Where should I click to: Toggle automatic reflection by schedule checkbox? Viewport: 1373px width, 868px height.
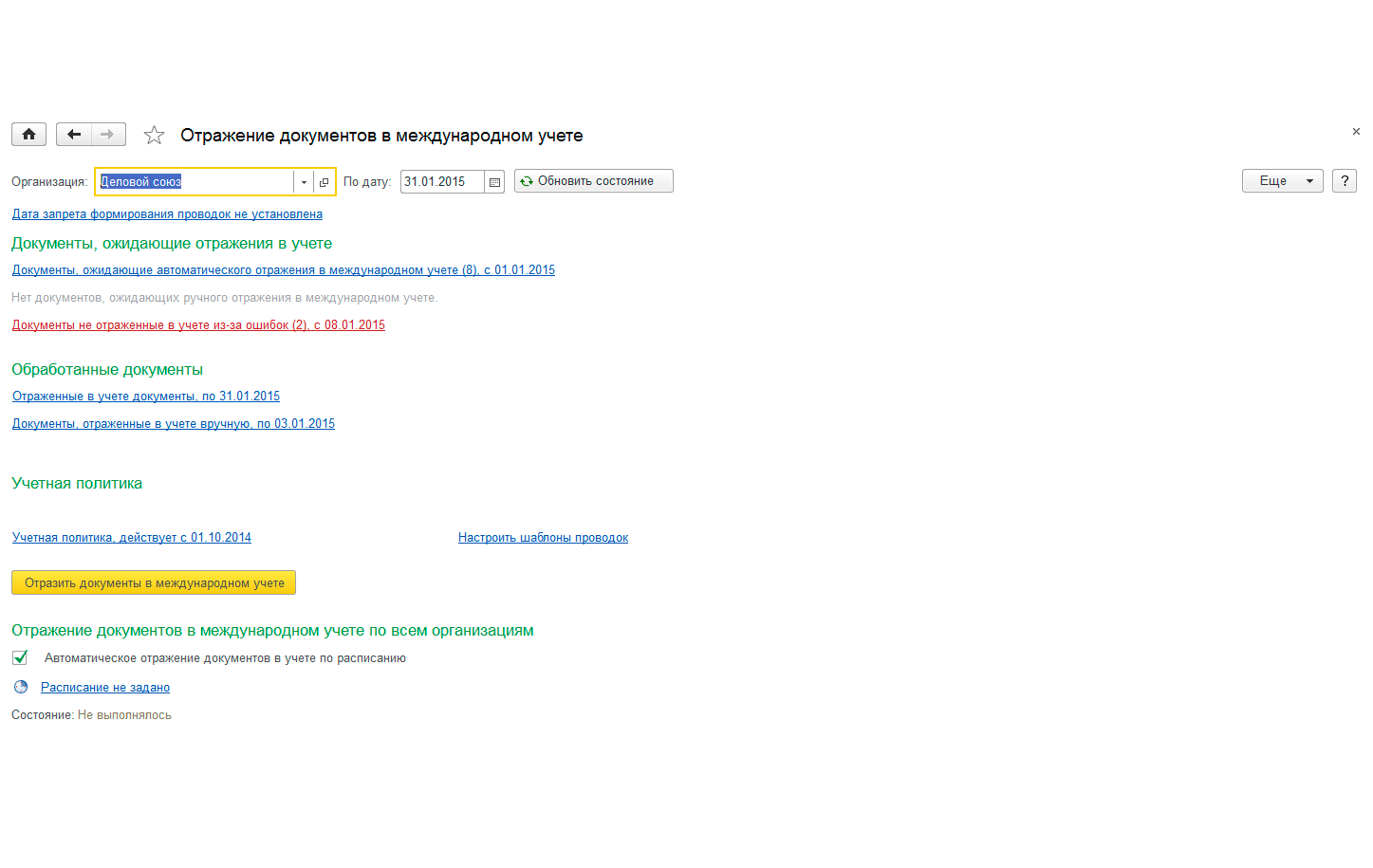click(20, 657)
